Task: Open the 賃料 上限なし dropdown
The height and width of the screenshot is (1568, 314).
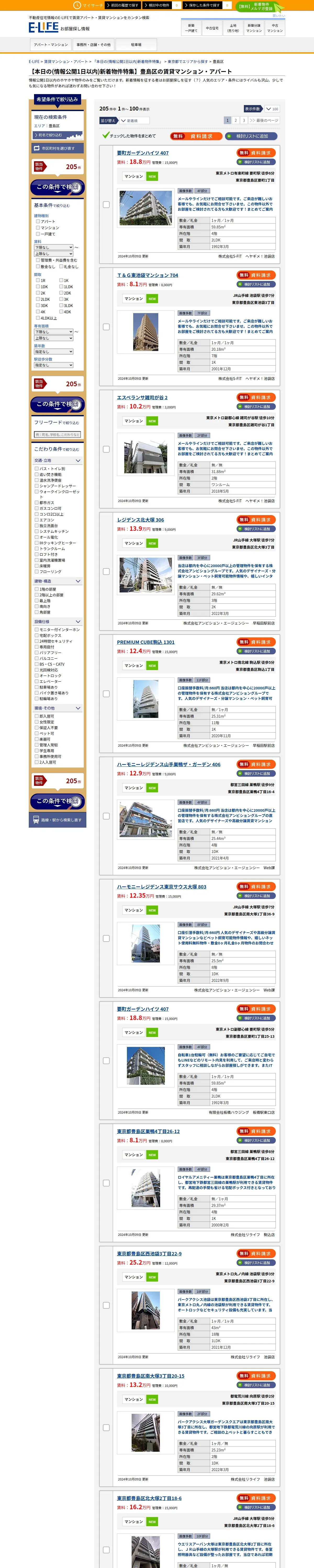Action: pos(54,253)
